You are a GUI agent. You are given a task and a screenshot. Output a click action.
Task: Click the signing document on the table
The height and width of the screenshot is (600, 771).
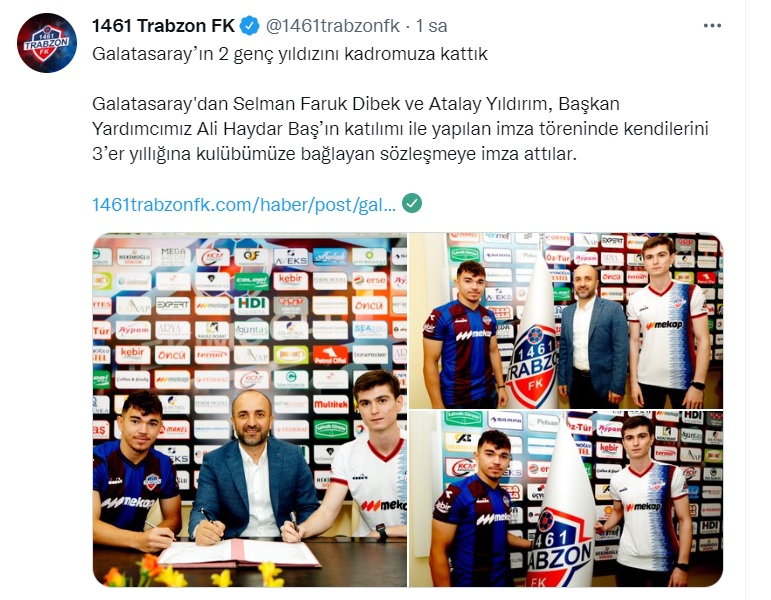click(239, 553)
